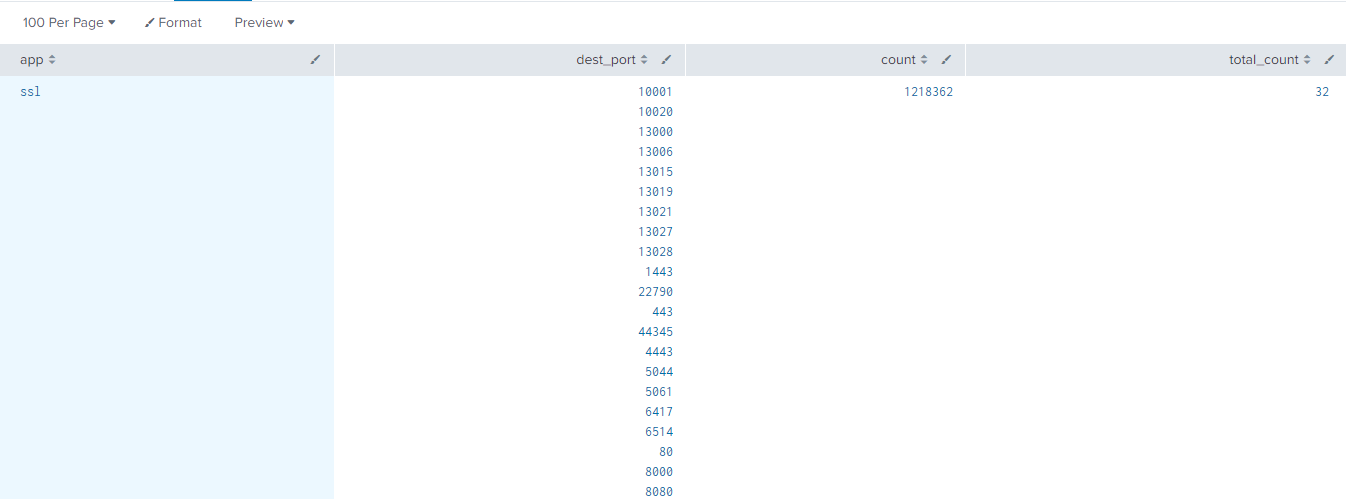Click the pencil edit icon in dest_port column
Image resolution: width=1346 pixels, height=499 pixels.
pyautogui.click(x=667, y=60)
